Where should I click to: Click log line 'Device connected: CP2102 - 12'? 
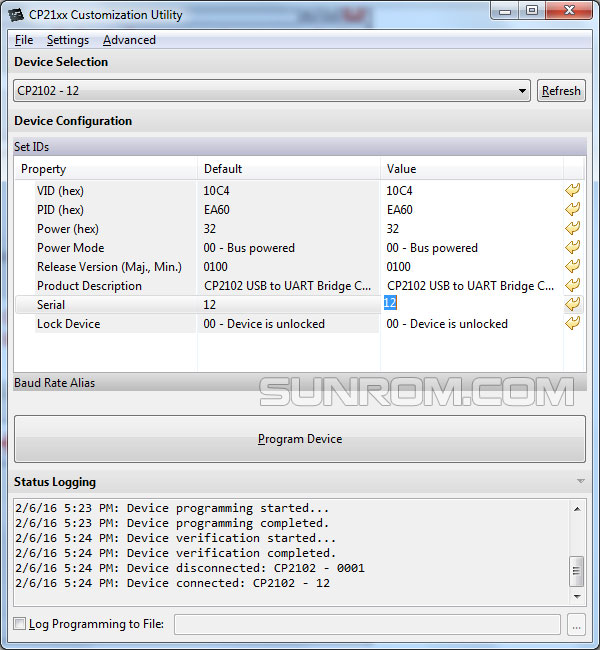pyautogui.click(x=173, y=583)
